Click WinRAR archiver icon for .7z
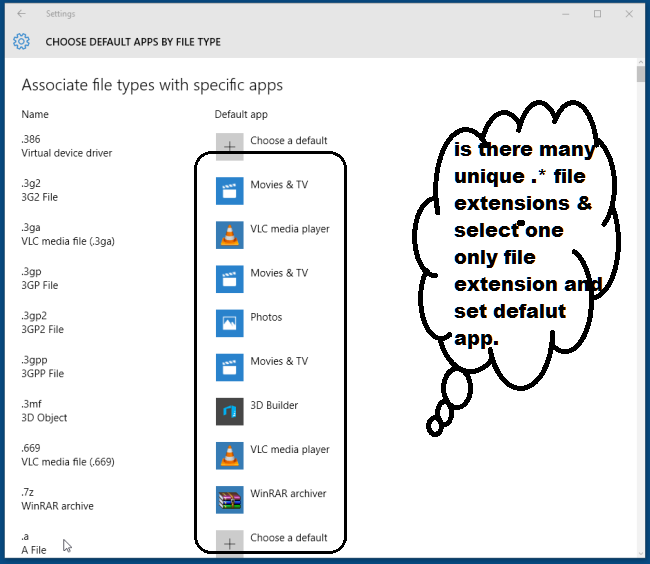 click(230, 500)
